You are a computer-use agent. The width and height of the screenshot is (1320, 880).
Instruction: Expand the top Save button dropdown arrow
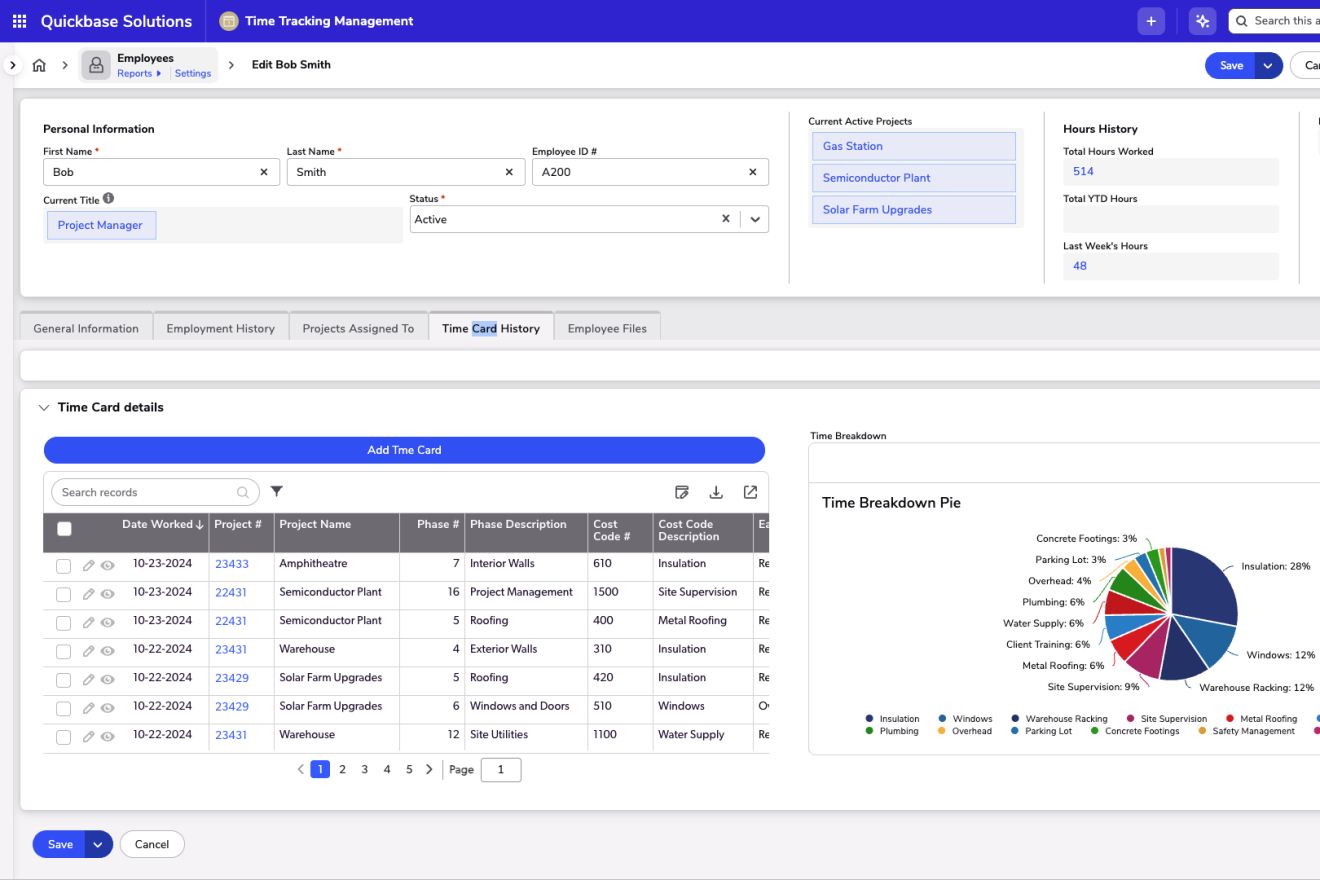[1268, 66]
